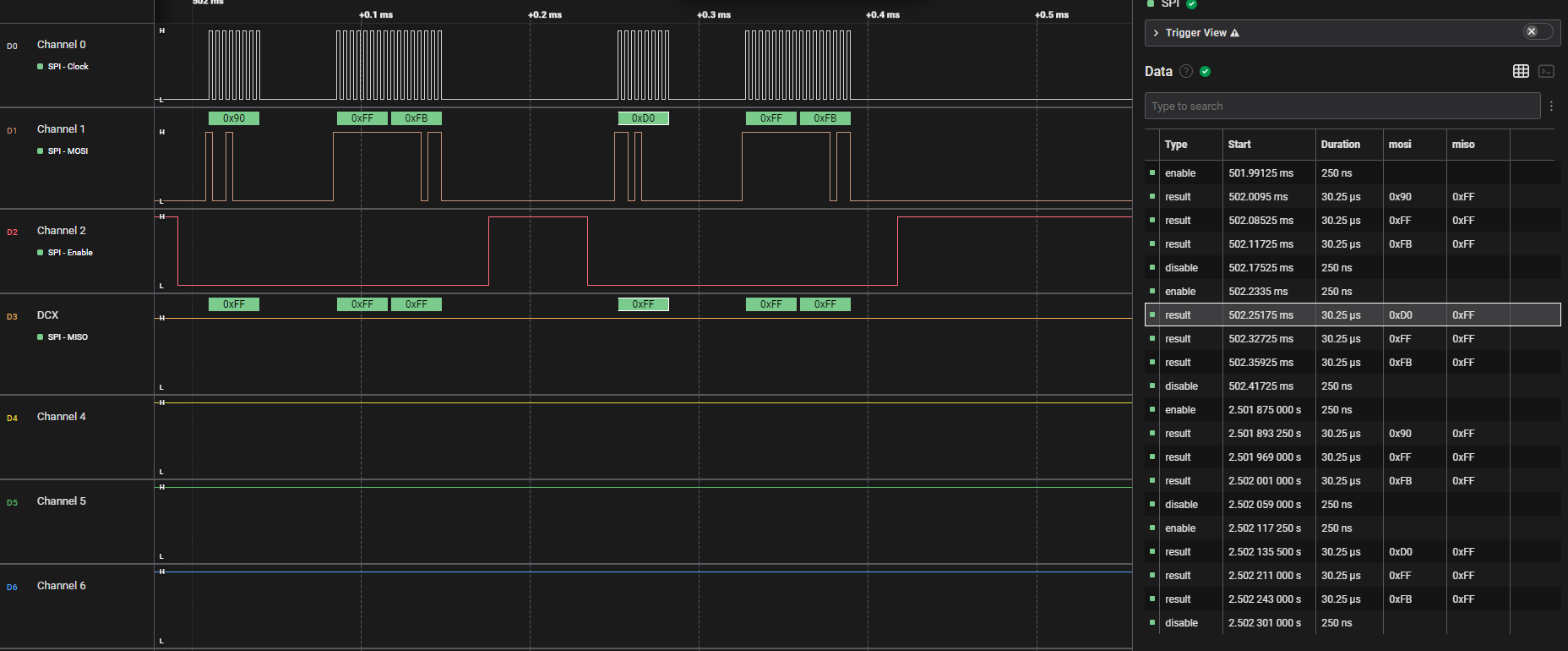Select the disable row starting at 502.41725 ms
The image size is (1568, 651).
coord(1353,386)
